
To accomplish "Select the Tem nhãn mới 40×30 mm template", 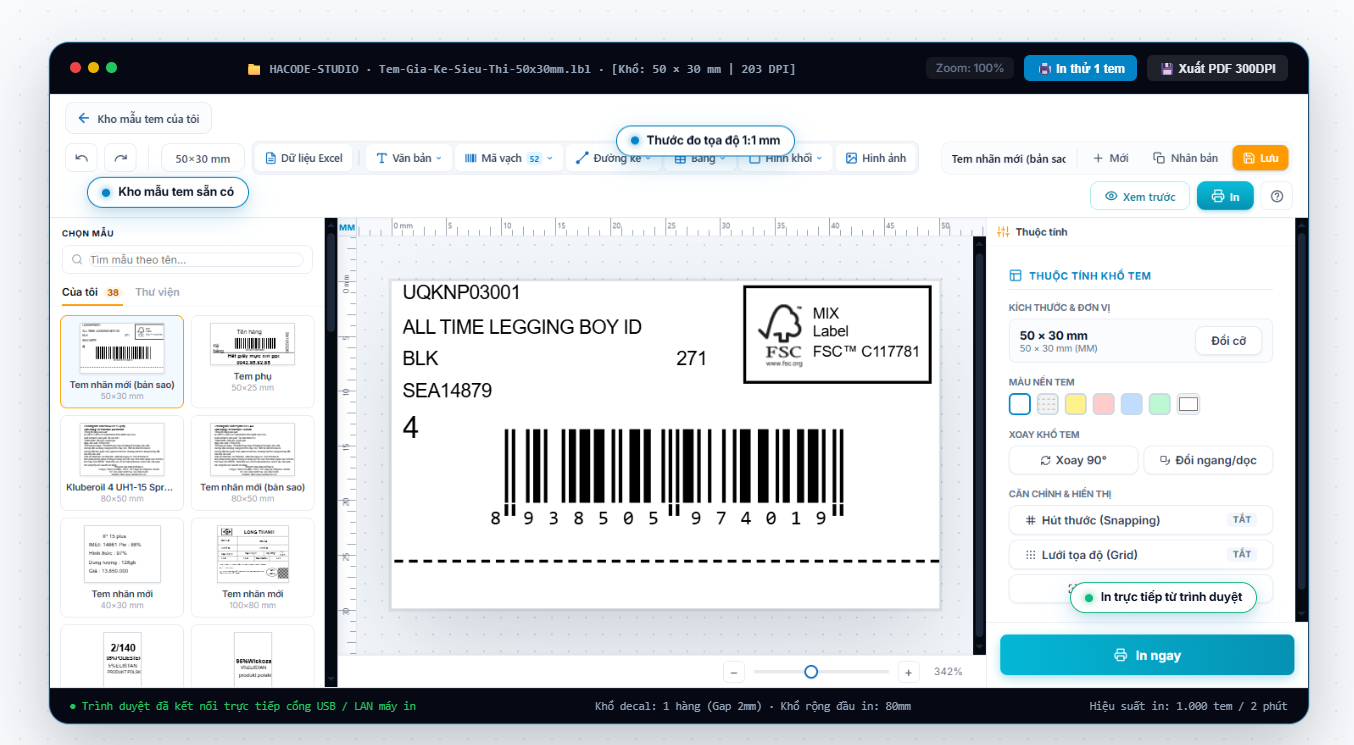I will (x=122, y=567).
